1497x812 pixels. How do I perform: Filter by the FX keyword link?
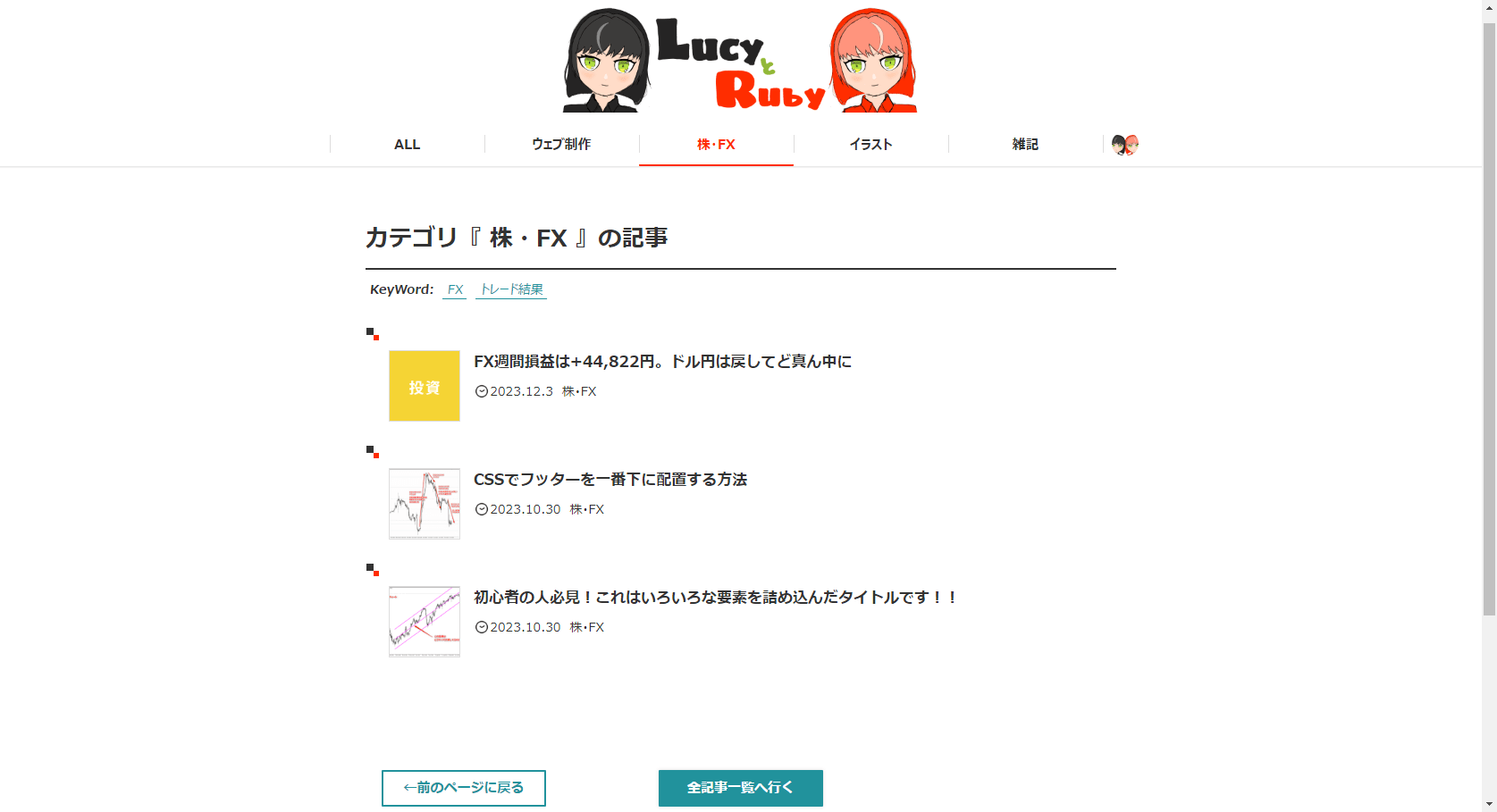coord(455,289)
